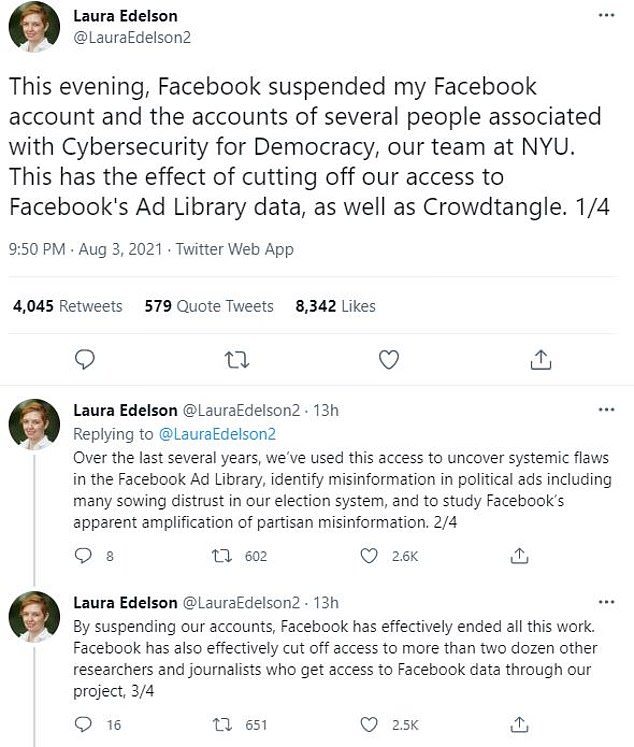
Task: Share the main 1/4 tweet
Action: [x=540, y=358]
